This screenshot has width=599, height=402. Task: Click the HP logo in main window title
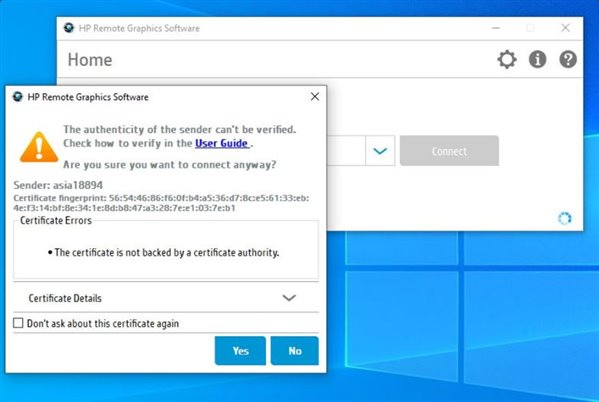tap(69, 28)
